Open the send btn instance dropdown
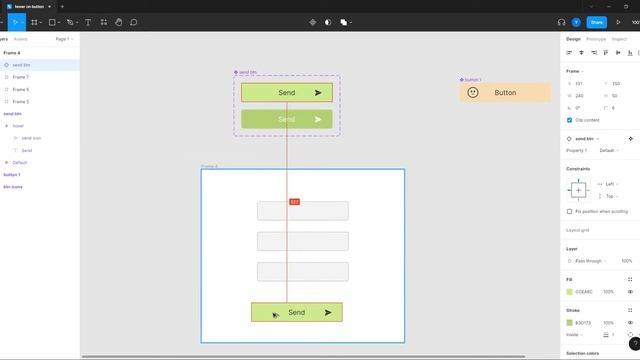The image size is (640, 360). pos(587,139)
